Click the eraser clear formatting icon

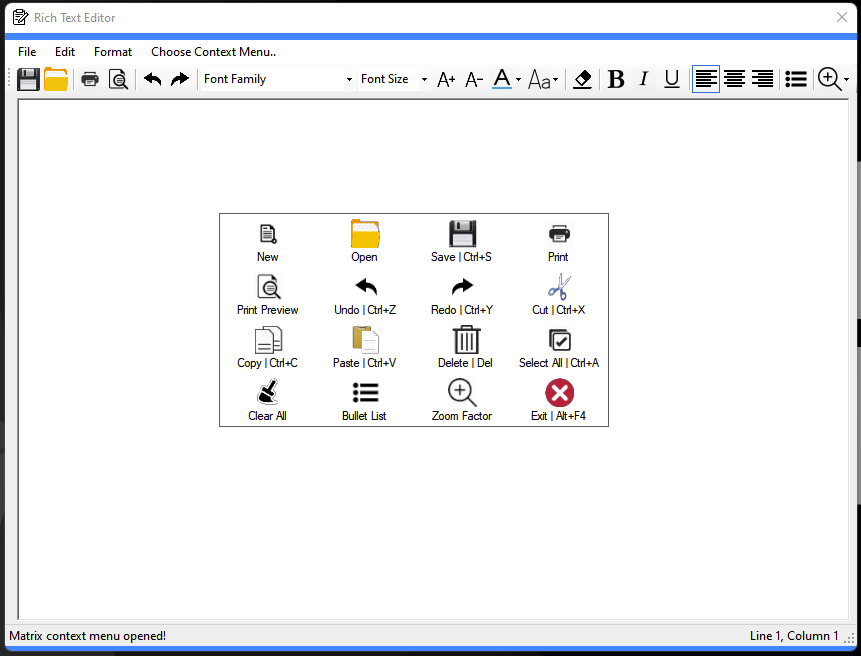583,80
